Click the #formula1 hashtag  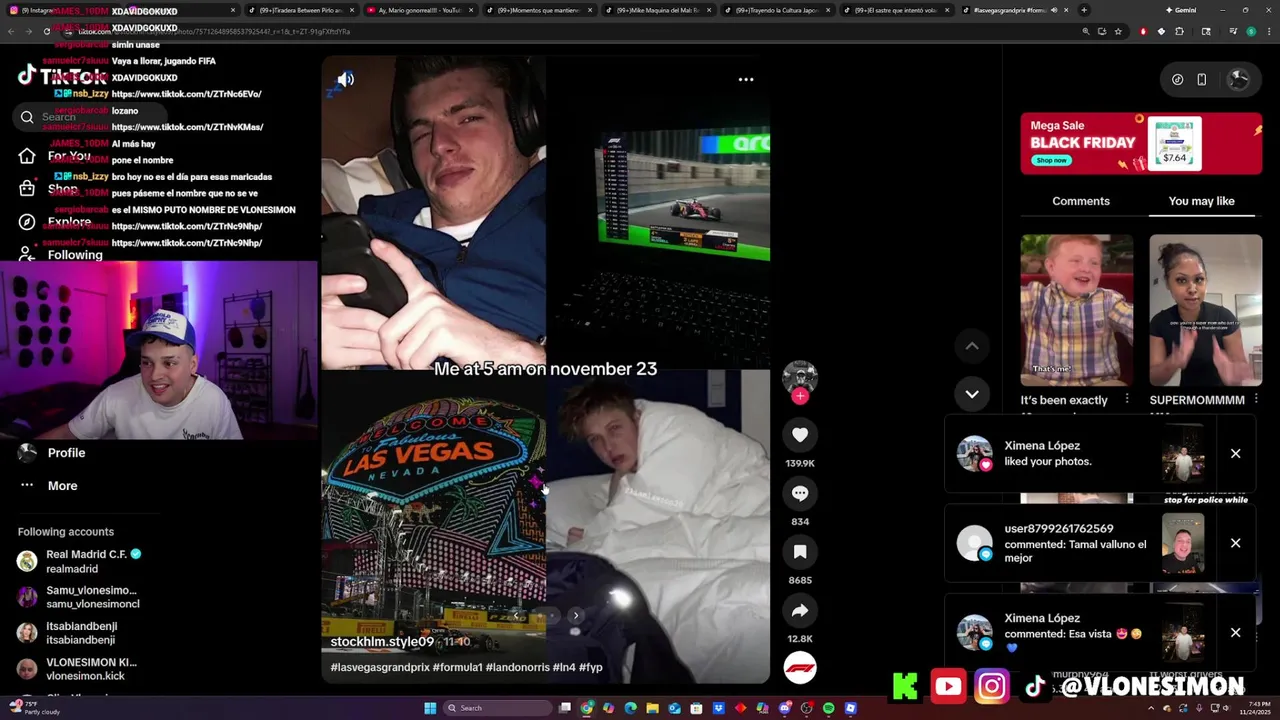458,667
